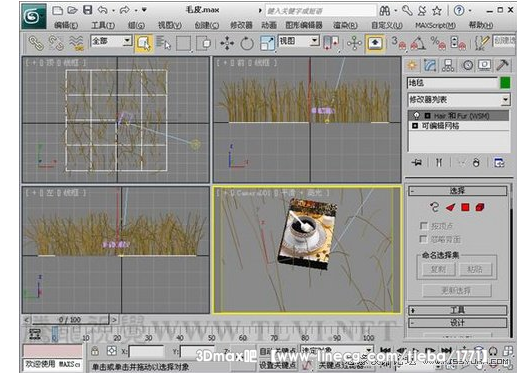Click the Redo arrow icon
The image size is (517, 373).
pyautogui.click(x=124, y=10)
